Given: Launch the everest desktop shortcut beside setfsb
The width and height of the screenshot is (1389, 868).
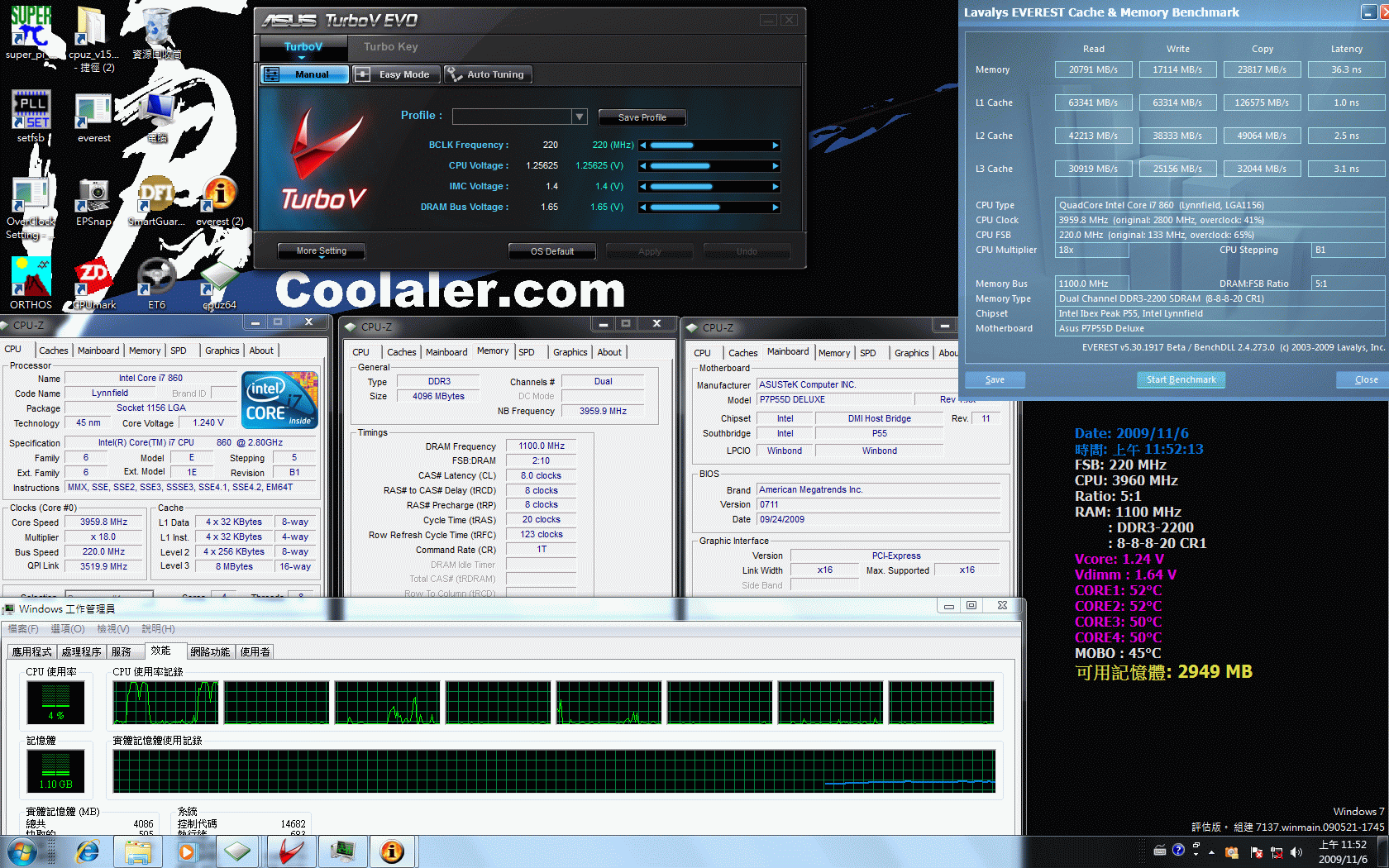Looking at the screenshot, I should [93, 116].
